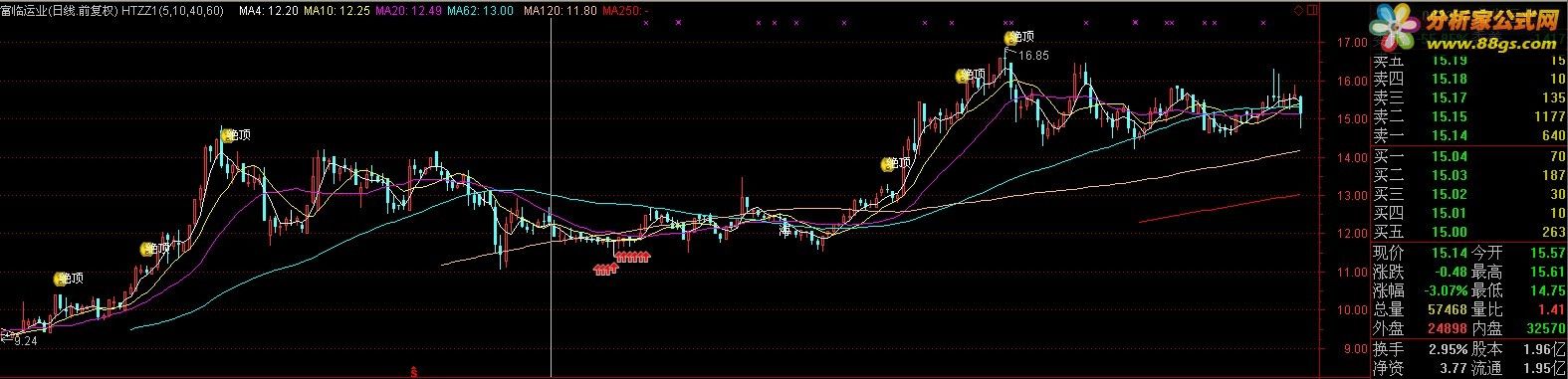Click the red MA250 label
This screenshot has height=379, width=1568.
pos(627,10)
